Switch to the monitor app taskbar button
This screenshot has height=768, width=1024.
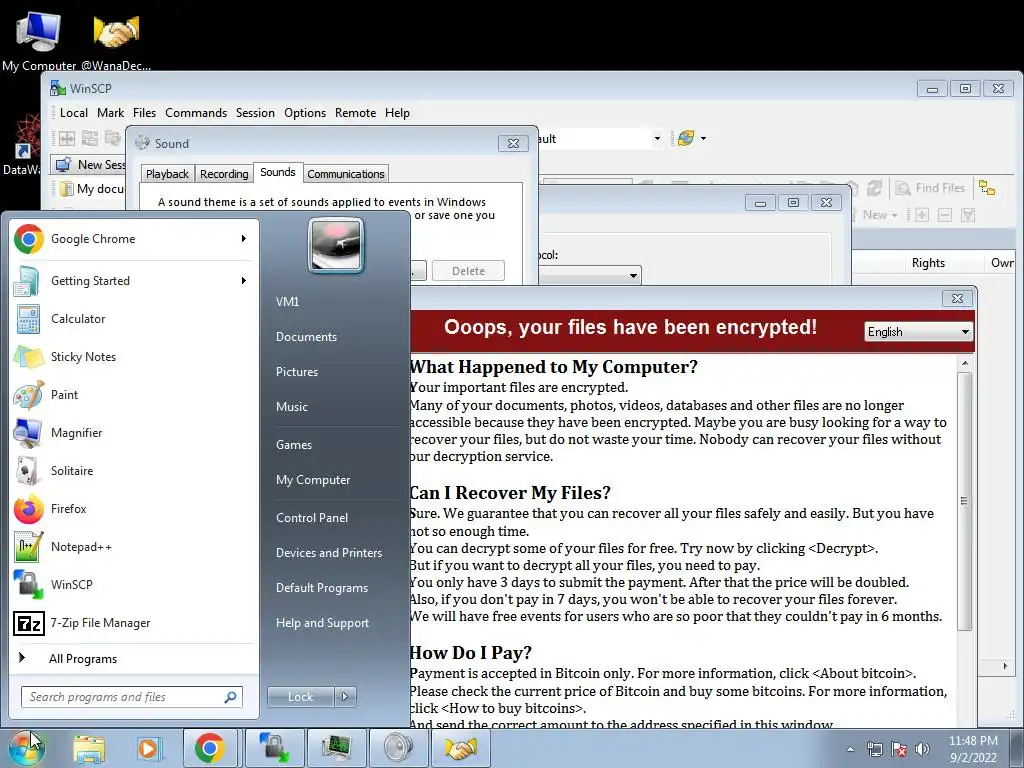coord(336,748)
